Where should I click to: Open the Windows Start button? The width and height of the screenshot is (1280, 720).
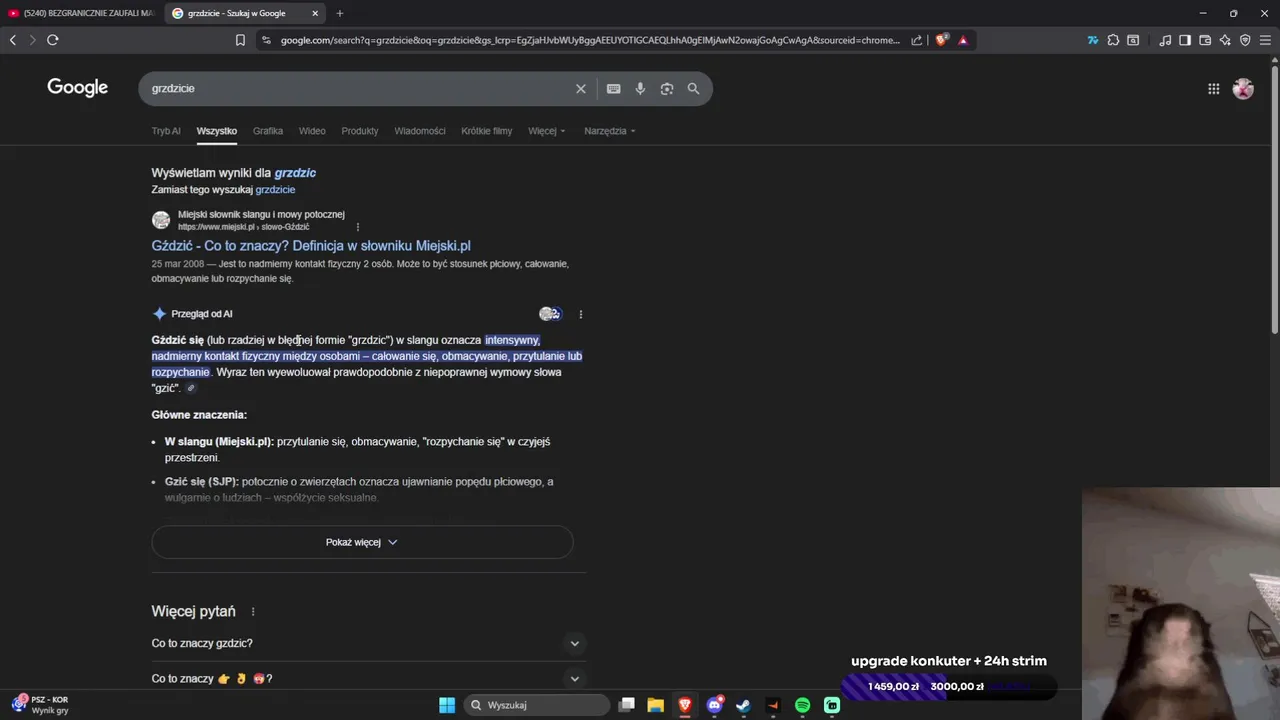(447, 705)
